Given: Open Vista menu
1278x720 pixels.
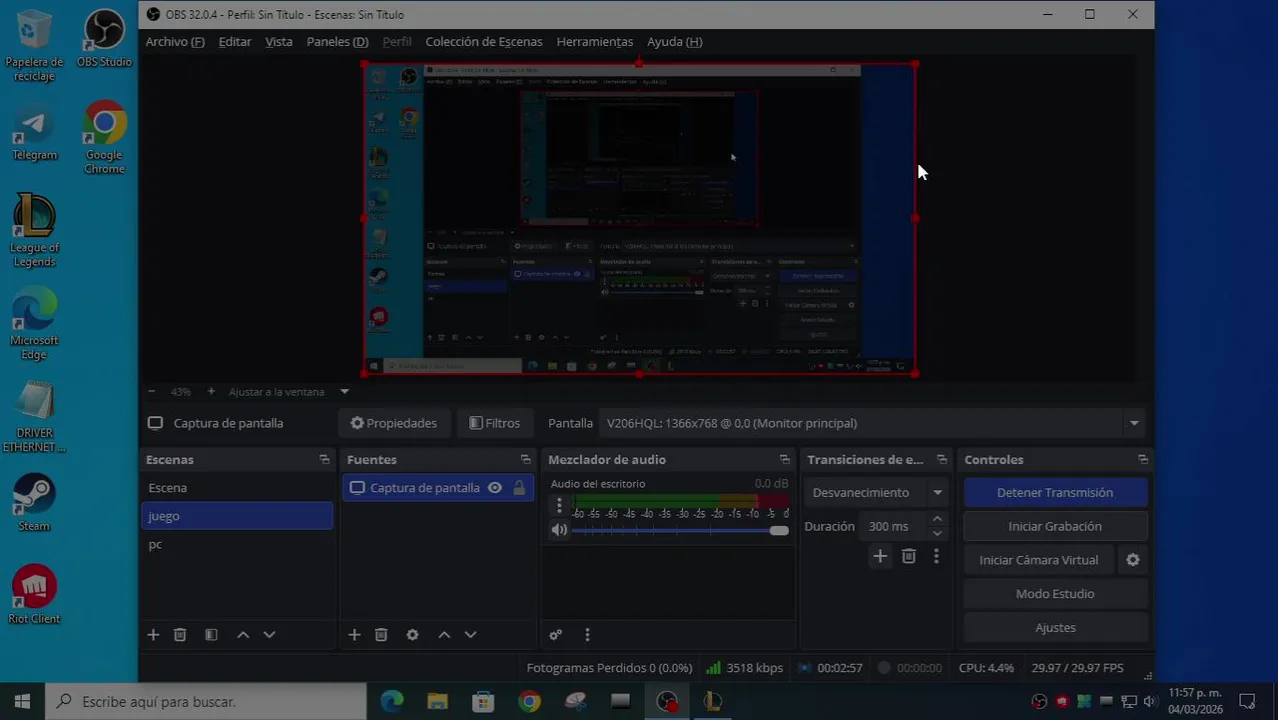Looking at the screenshot, I should tap(279, 42).
